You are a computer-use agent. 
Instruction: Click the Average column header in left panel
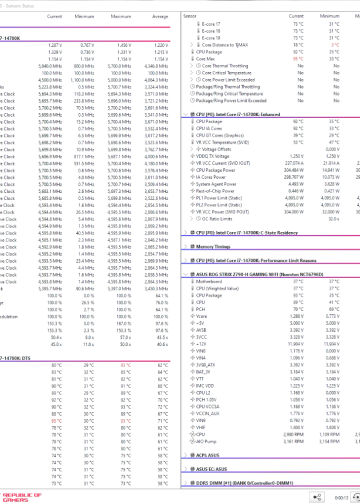pyautogui.click(x=160, y=16)
